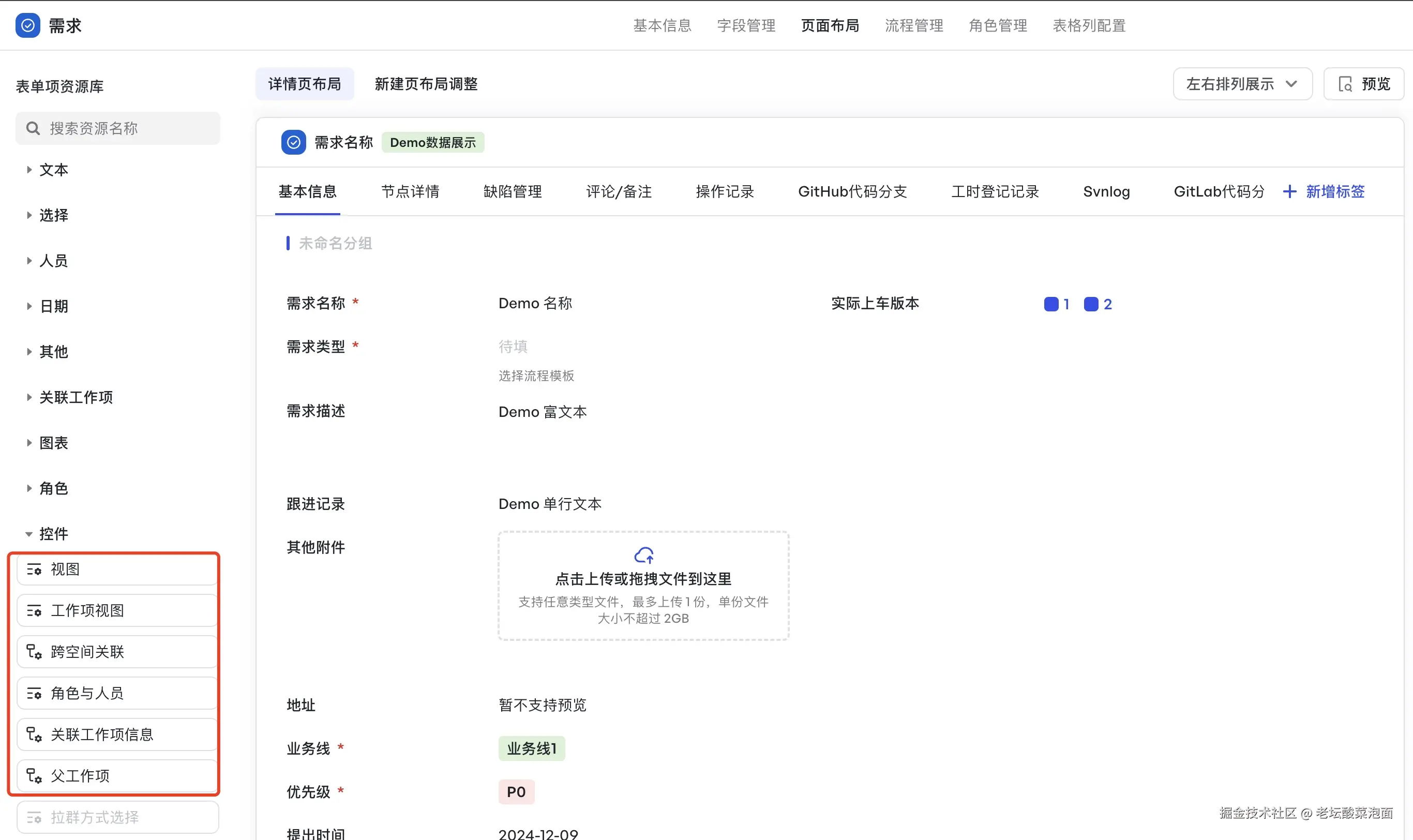This screenshot has width=1413, height=840.
Task: Click the 跨空间关联 control icon
Action: click(34, 652)
